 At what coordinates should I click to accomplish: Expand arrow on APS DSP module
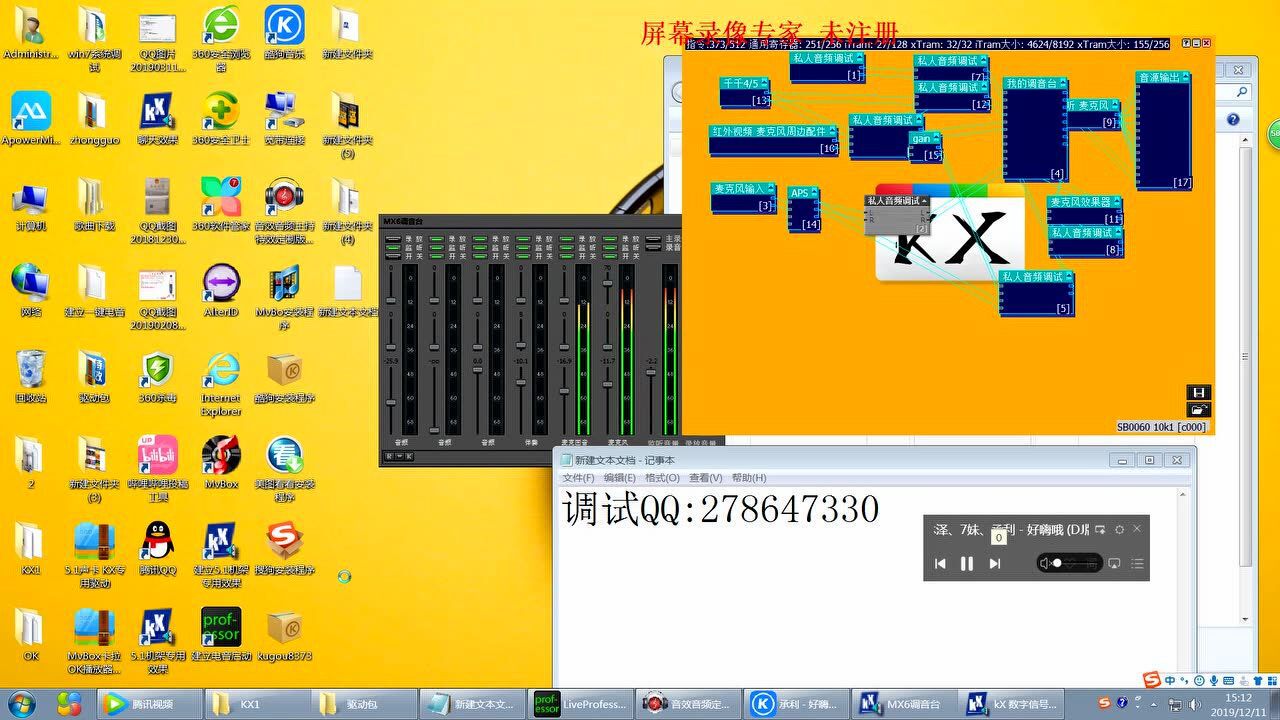[814, 192]
